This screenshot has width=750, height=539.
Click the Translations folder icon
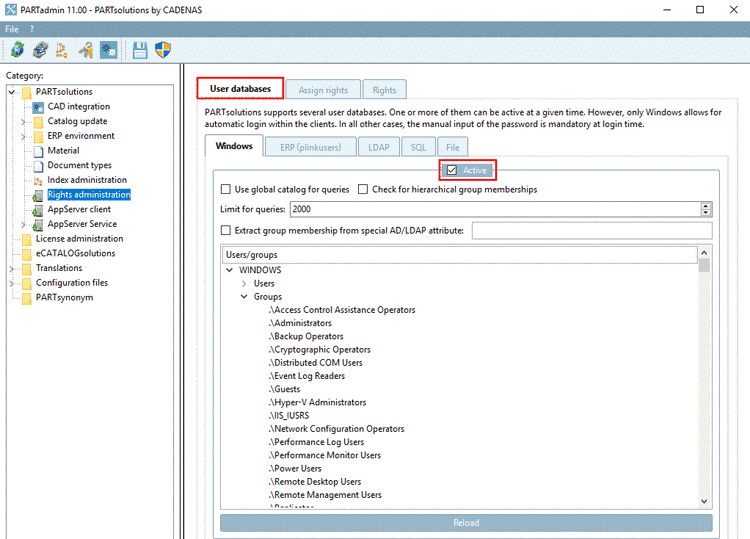point(27,268)
